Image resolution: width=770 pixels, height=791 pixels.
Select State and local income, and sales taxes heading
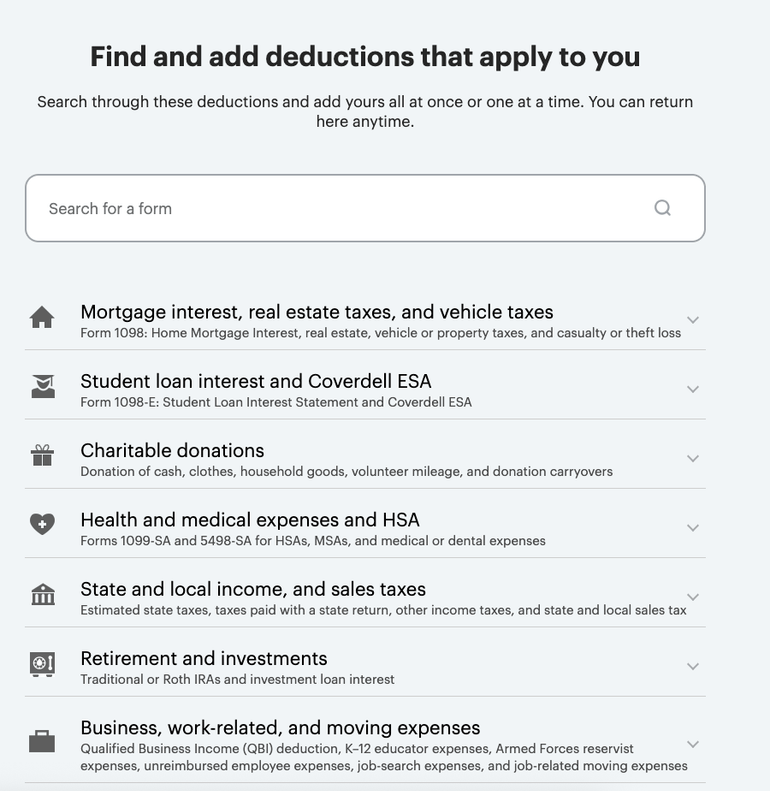[253, 589]
